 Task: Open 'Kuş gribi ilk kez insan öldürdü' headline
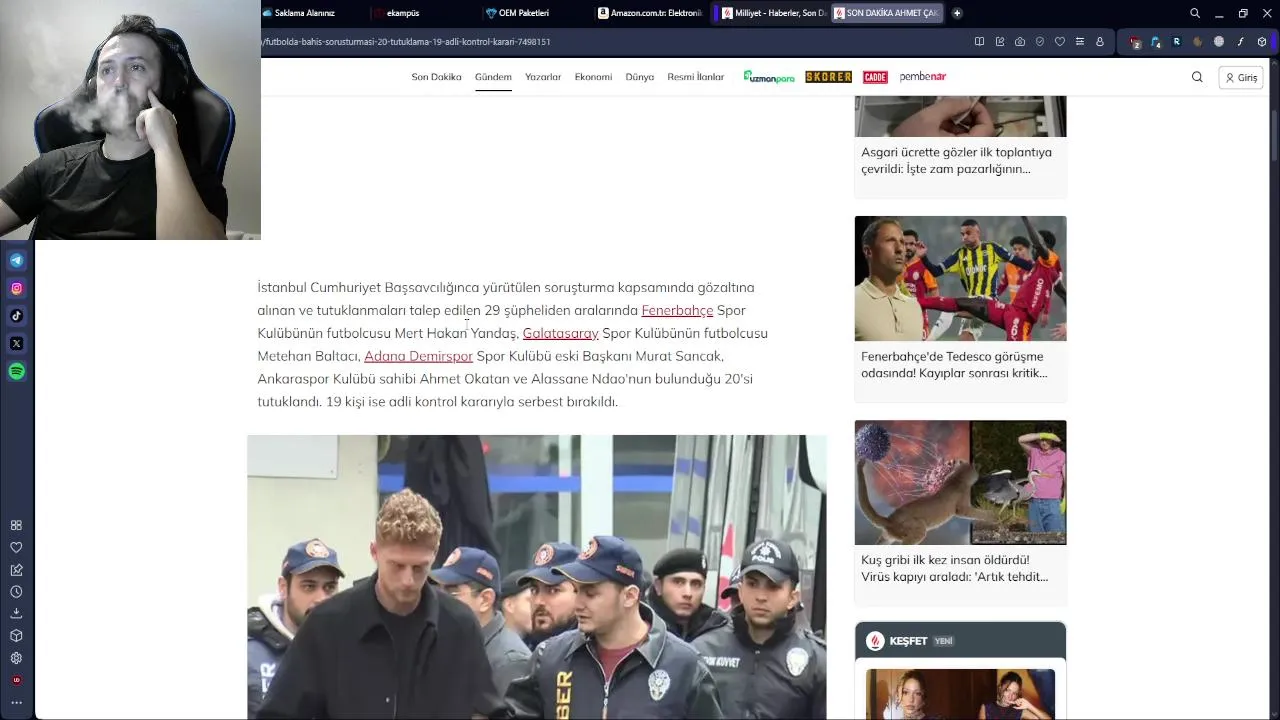tap(954, 568)
